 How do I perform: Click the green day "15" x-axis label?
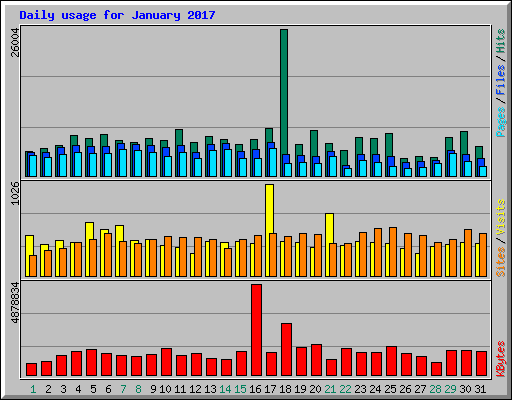point(240,389)
